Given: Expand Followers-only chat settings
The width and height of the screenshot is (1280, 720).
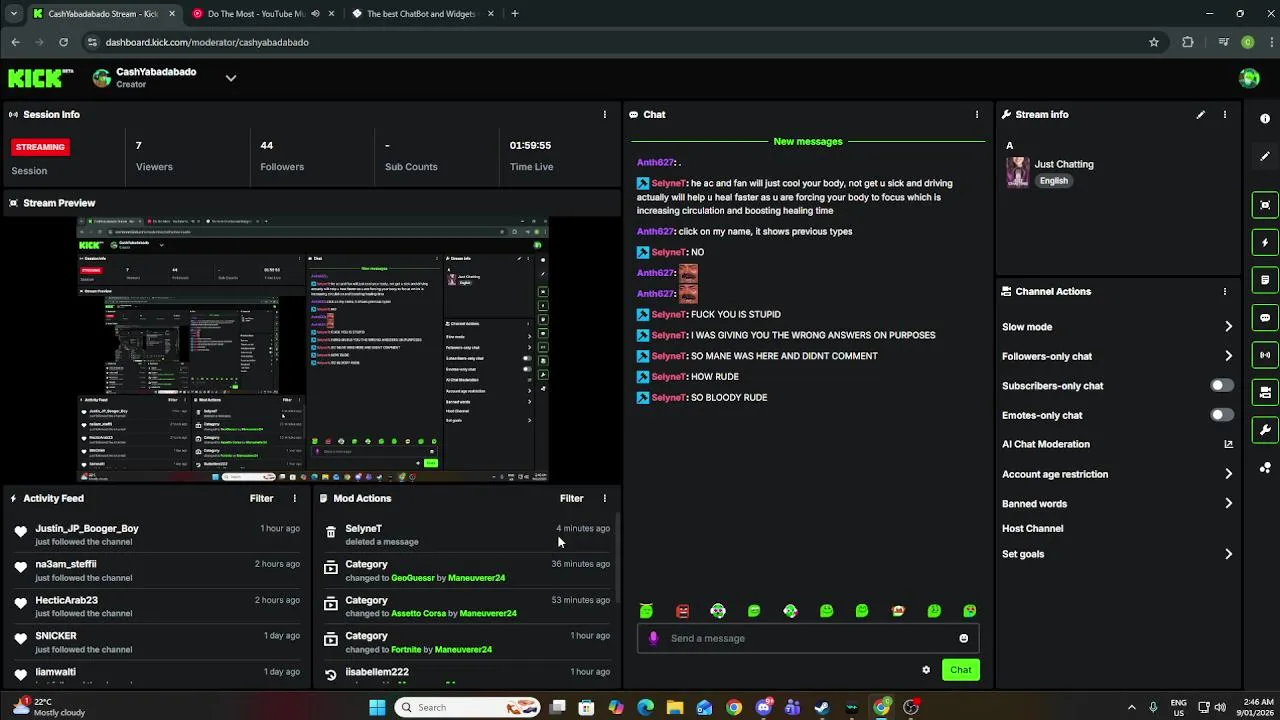Looking at the screenshot, I should [x=1229, y=356].
